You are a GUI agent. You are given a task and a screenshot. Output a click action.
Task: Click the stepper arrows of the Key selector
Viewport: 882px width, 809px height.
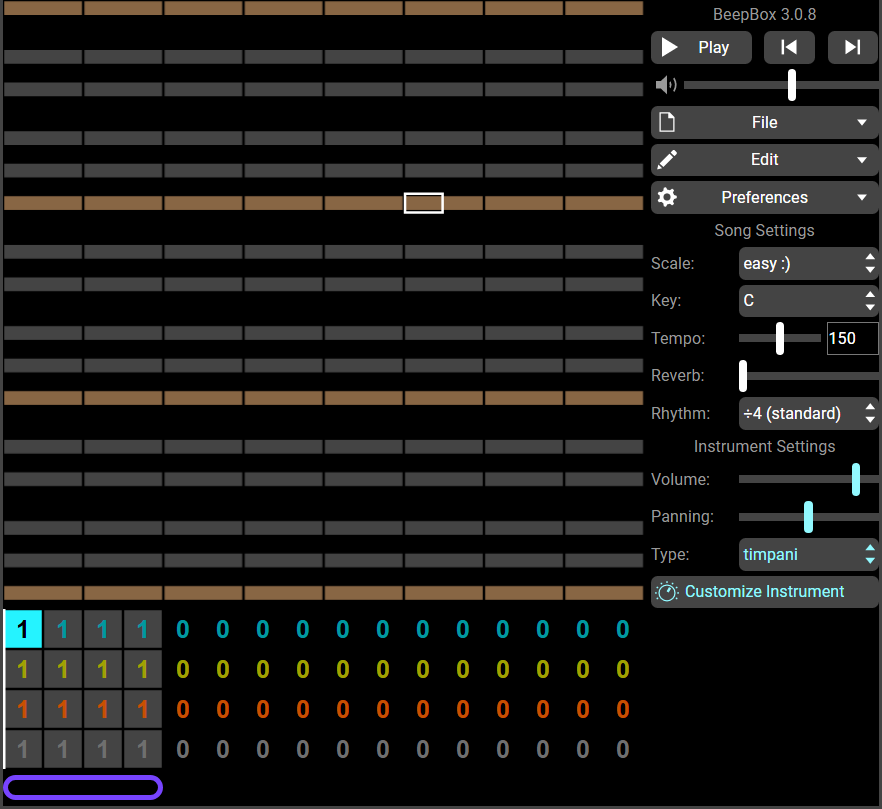[x=870, y=300]
